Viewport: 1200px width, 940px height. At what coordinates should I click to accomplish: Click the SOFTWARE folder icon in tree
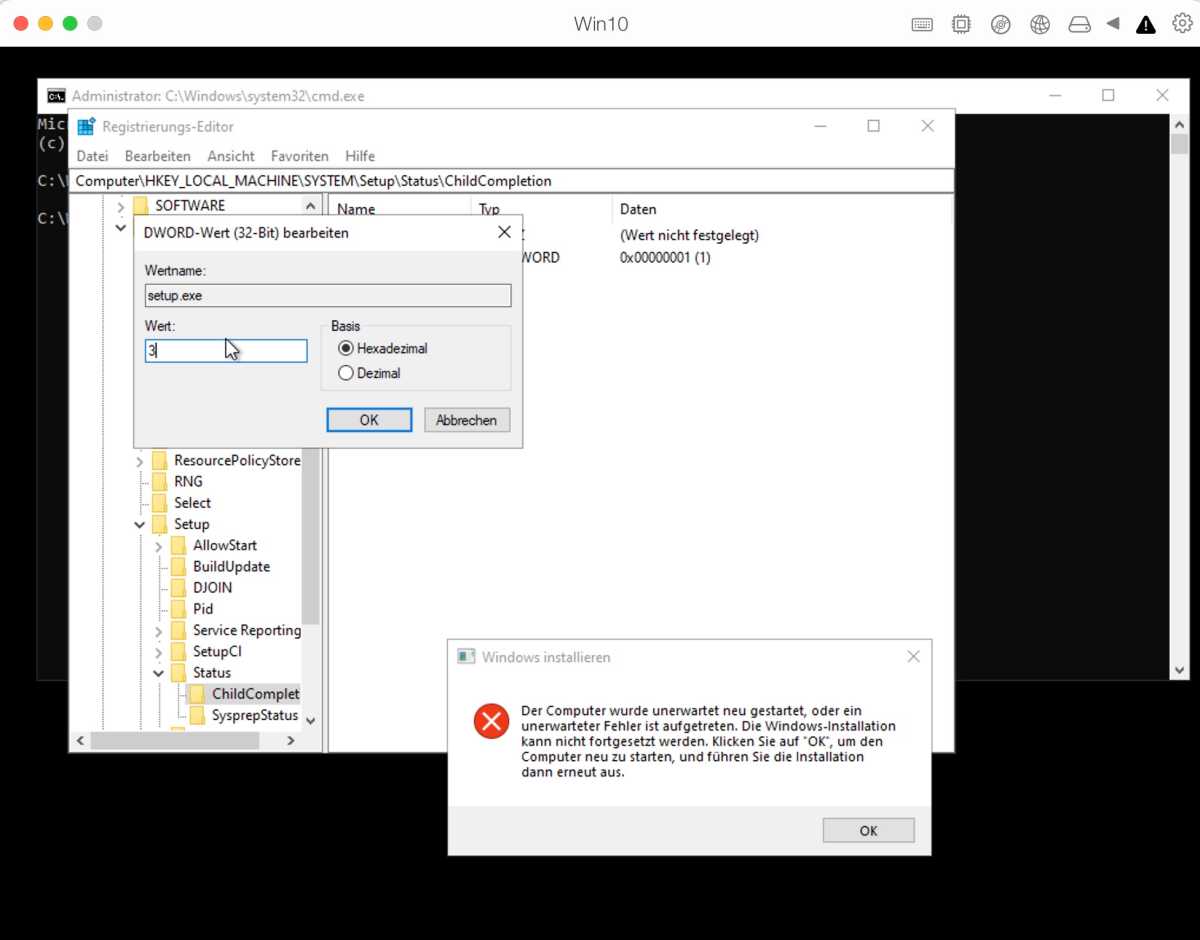[x=140, y=205]
